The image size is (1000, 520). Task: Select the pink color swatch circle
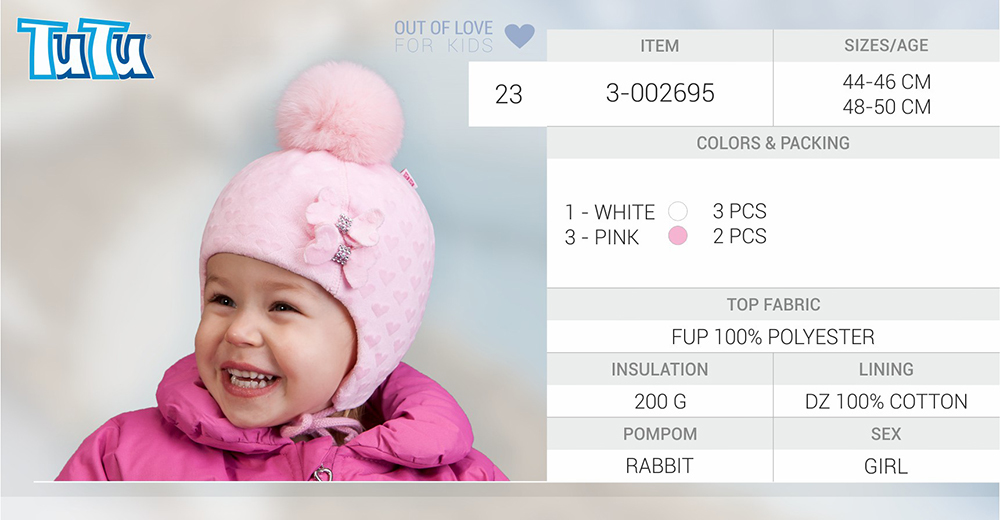(x=678, y=236)
